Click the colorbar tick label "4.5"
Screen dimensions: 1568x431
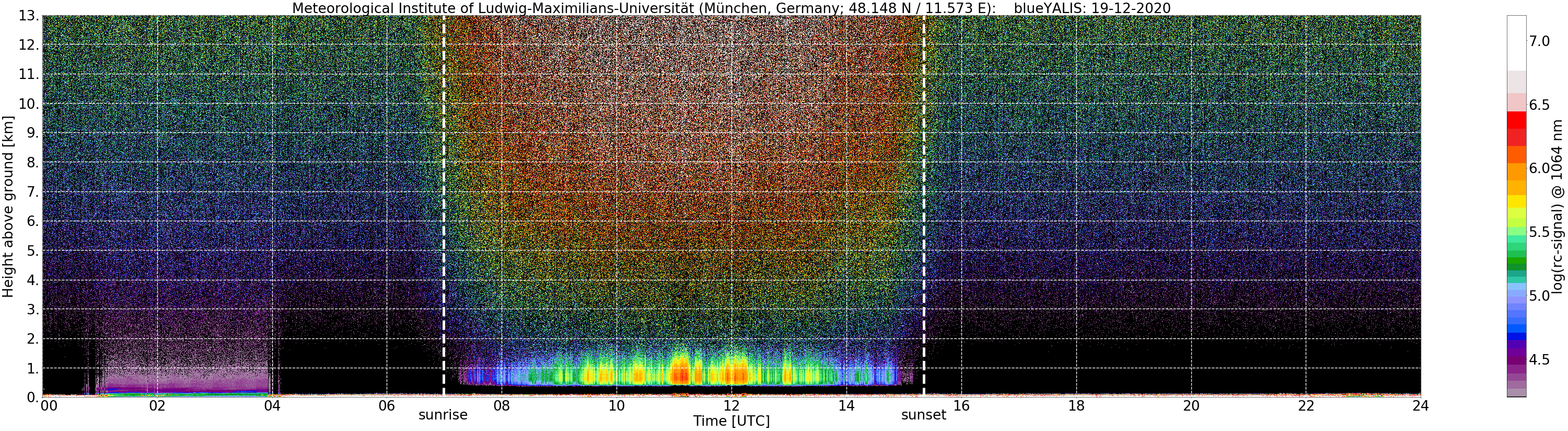[x=1539, y=360]
